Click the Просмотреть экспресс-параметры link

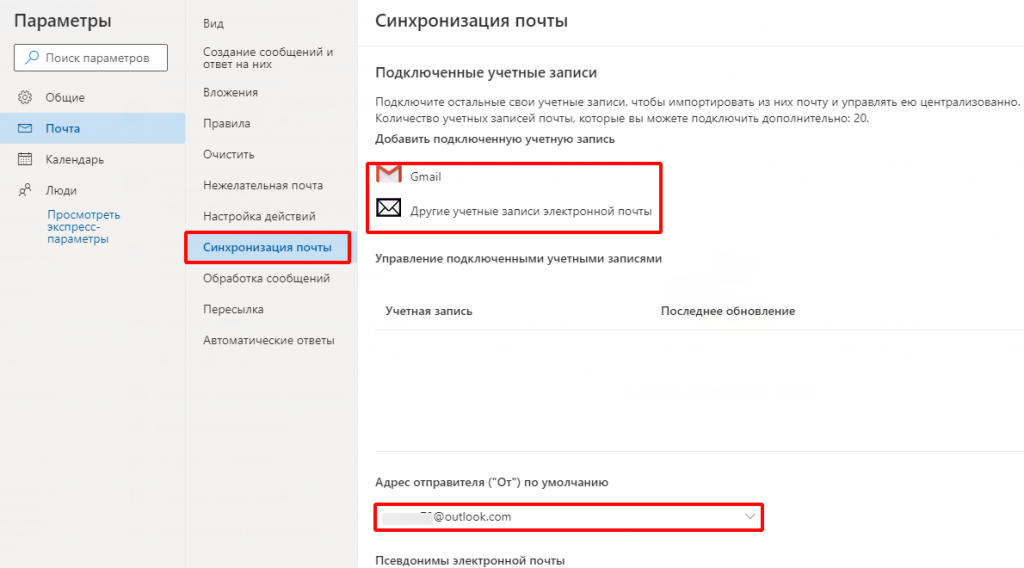[x=84, y=227]
